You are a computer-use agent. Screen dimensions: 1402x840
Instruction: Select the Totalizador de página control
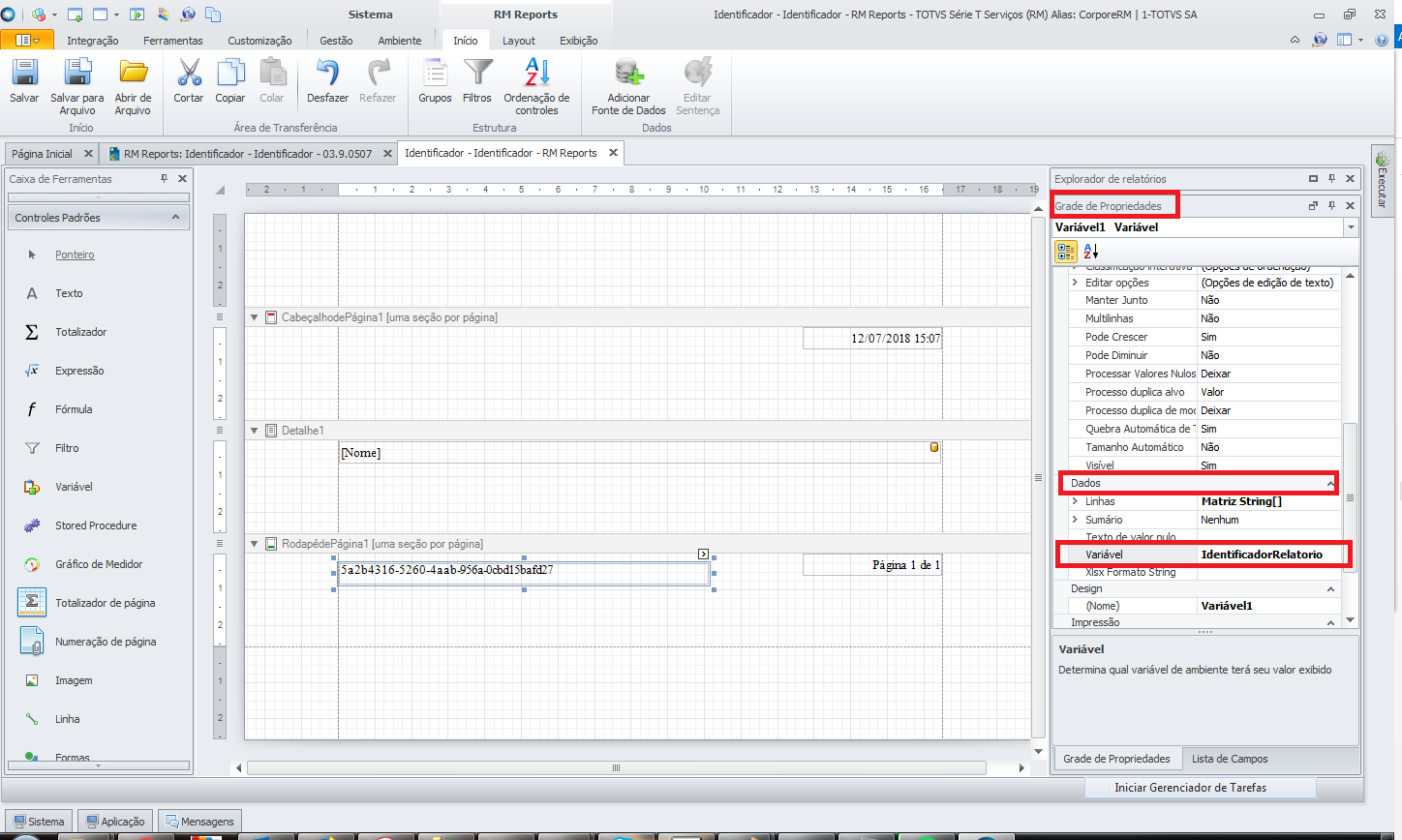pos(105,603)
